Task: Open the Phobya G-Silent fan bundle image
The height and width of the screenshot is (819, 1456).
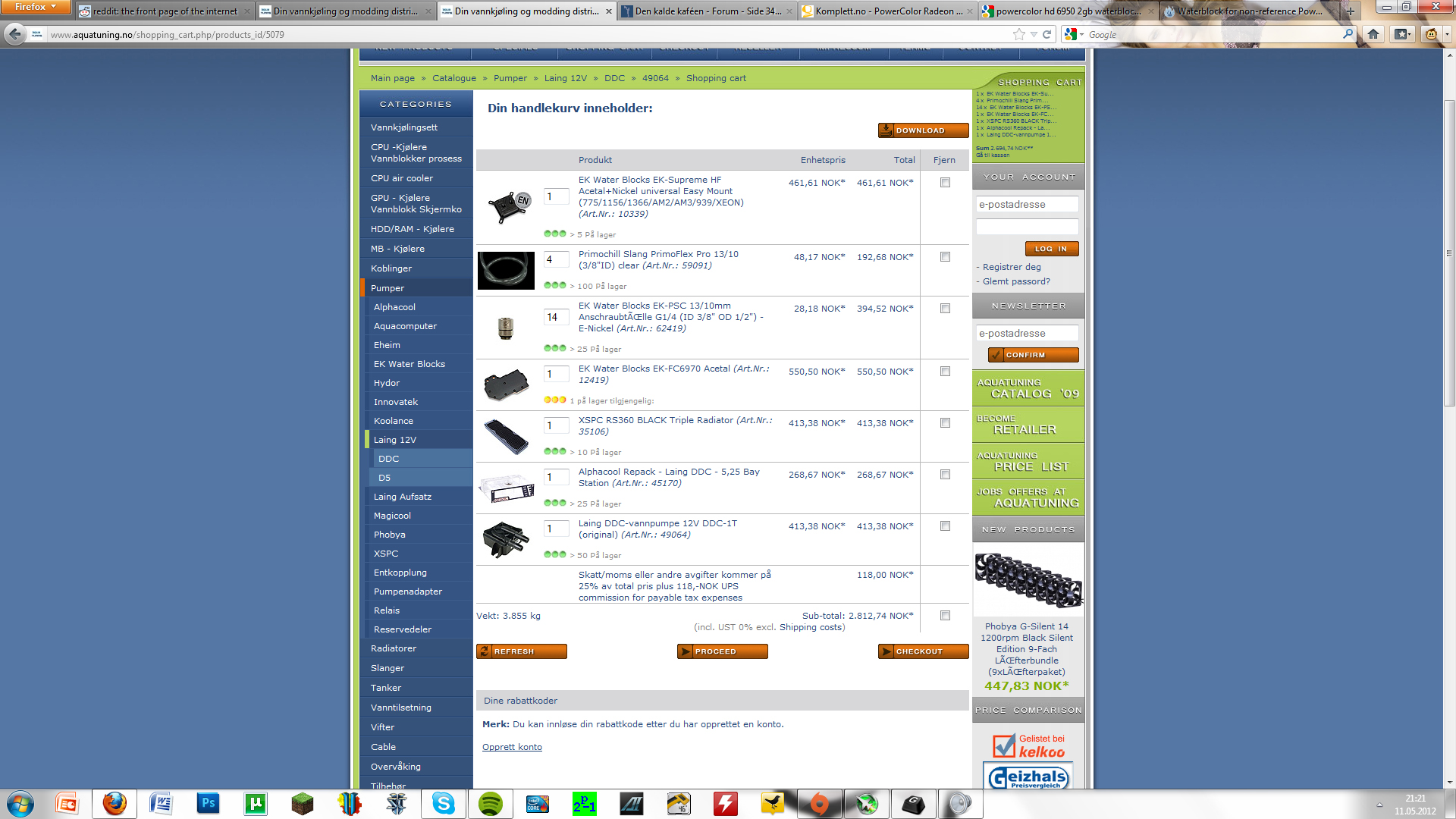Action: tap(1028, 580)
